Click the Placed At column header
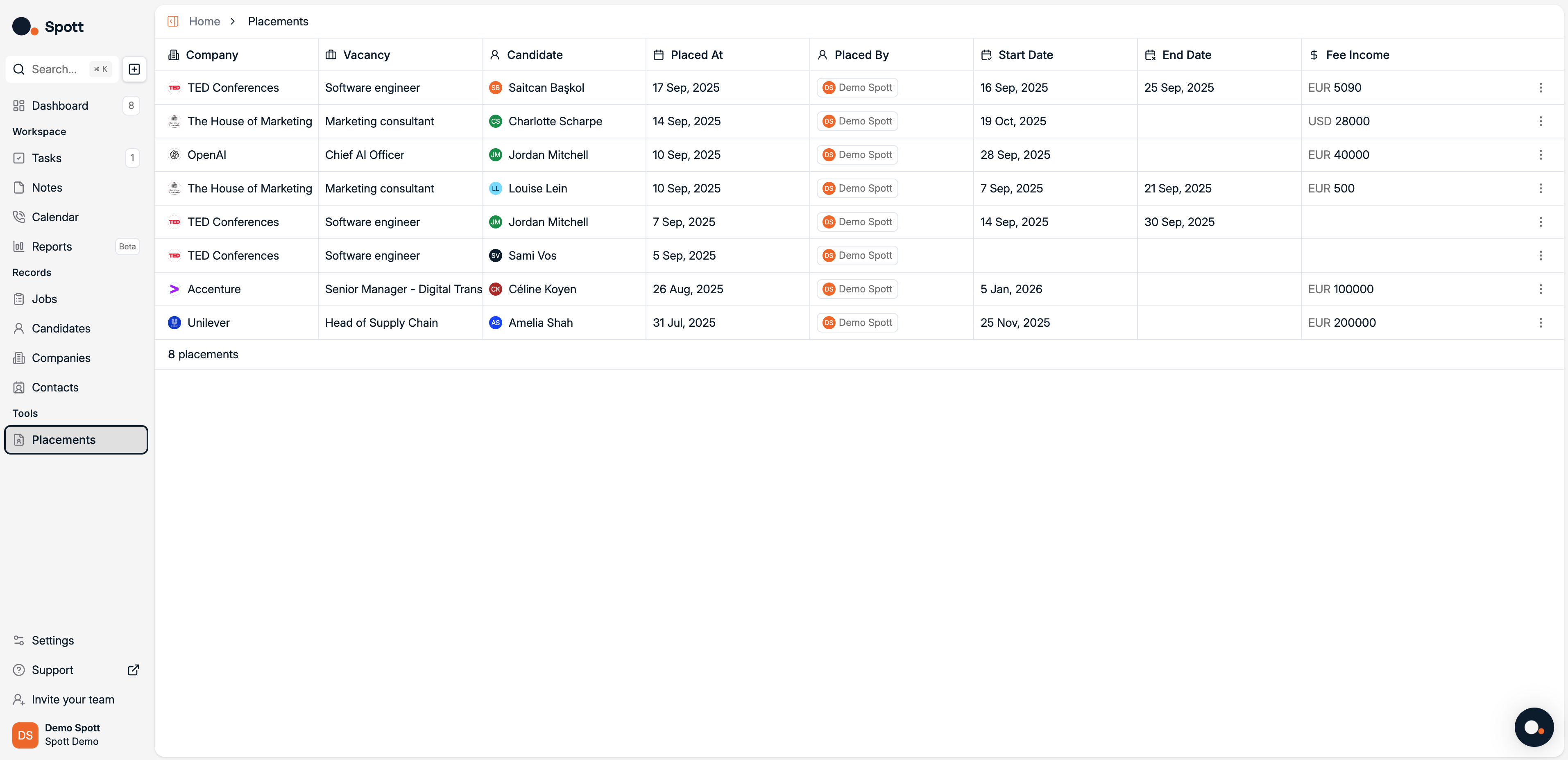This screenshot has height=760, width=1568. [x=727, y=55]
